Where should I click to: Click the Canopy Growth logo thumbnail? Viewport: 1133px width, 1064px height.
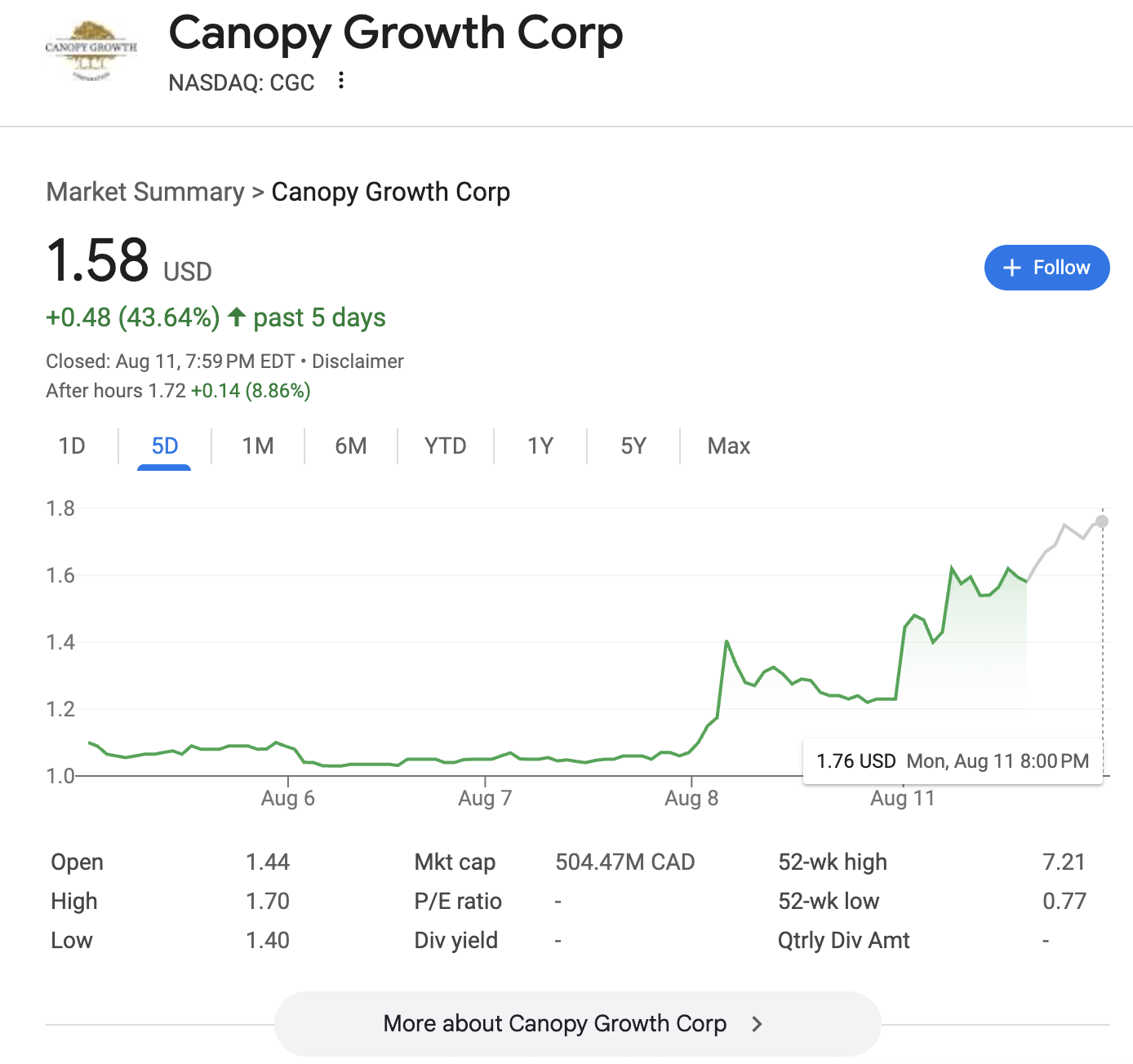(x=91, y=50)
